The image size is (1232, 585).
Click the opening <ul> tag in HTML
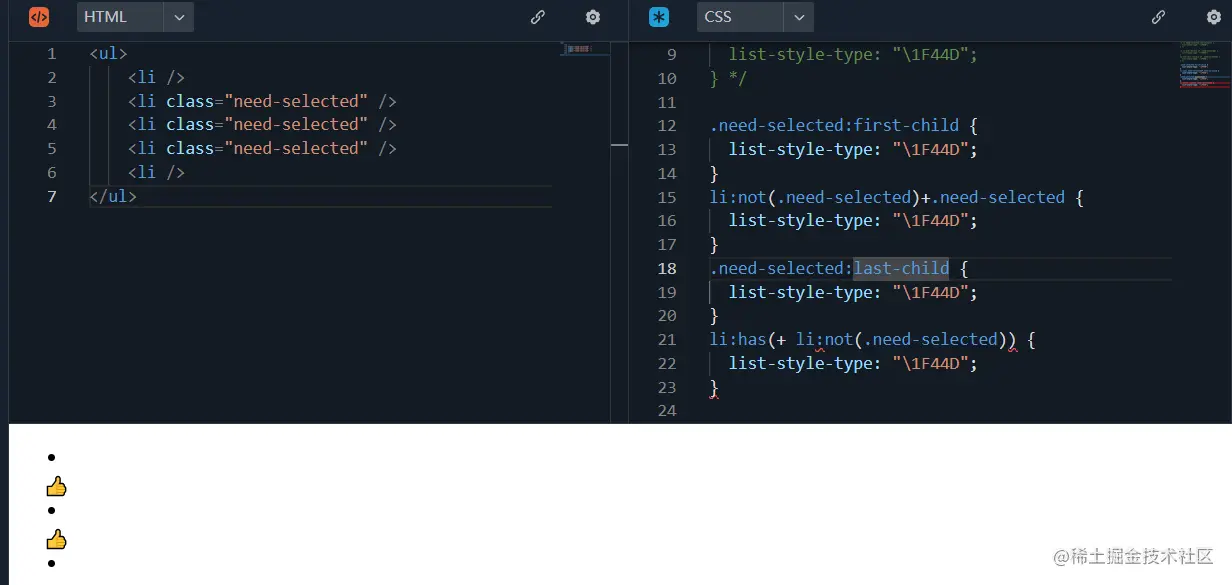(108, 53)
